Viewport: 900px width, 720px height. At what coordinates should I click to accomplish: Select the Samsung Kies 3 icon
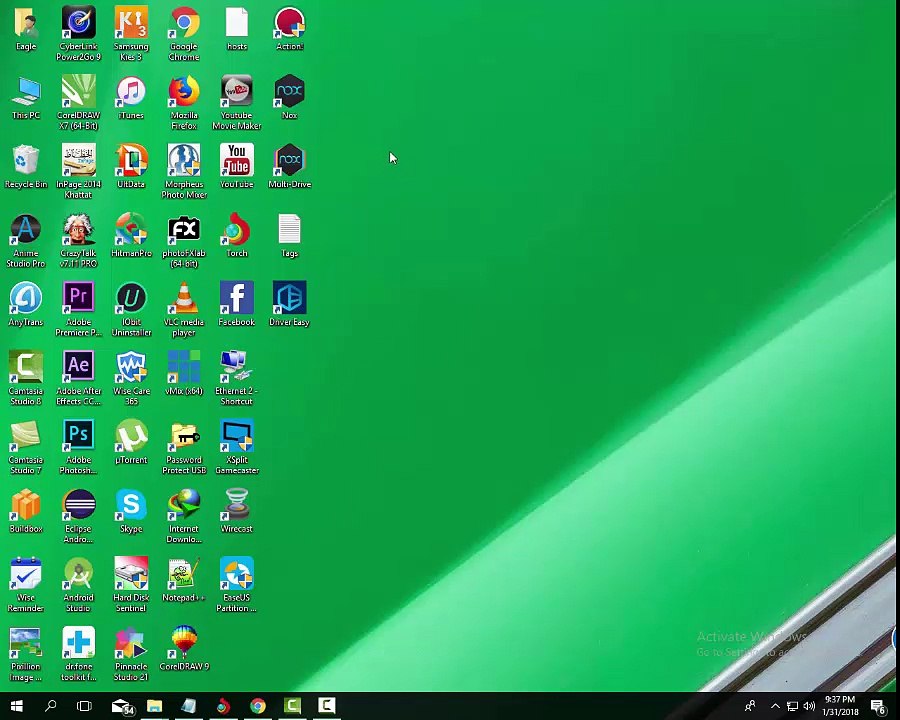(131, 23)
